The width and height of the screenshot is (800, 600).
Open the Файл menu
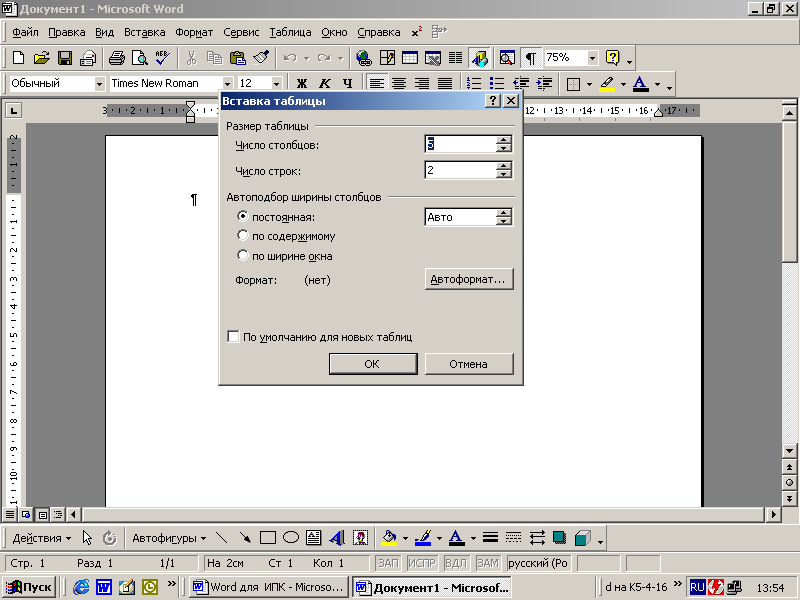25,32
